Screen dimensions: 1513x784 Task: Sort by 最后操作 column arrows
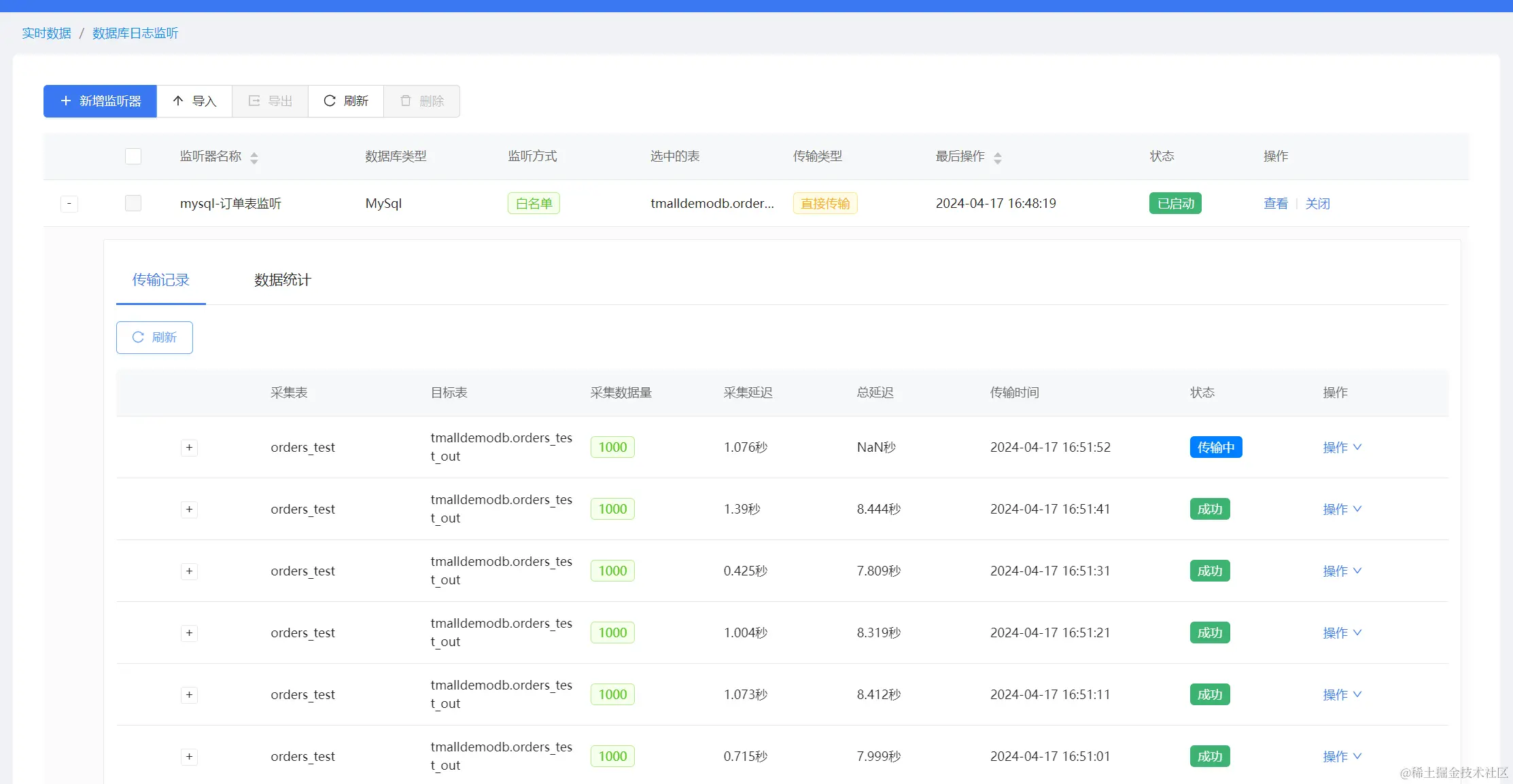pos(997,158)
